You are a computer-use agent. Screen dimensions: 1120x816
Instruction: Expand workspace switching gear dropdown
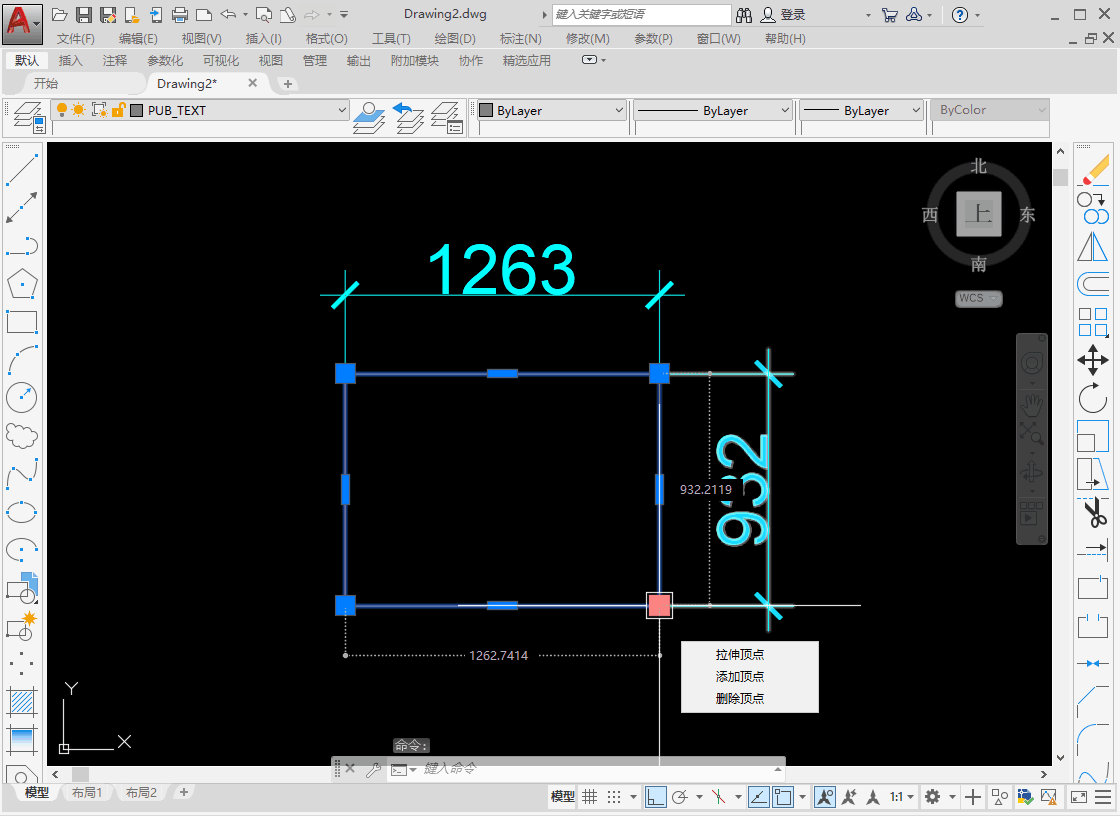pos(952,797)
